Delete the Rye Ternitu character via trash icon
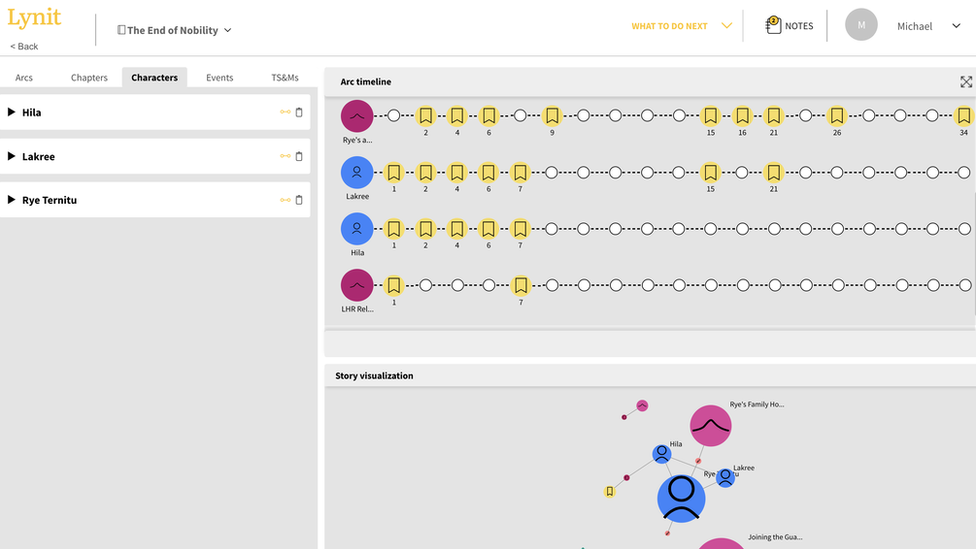Screen dimensions: 976x549 [299, 201]
